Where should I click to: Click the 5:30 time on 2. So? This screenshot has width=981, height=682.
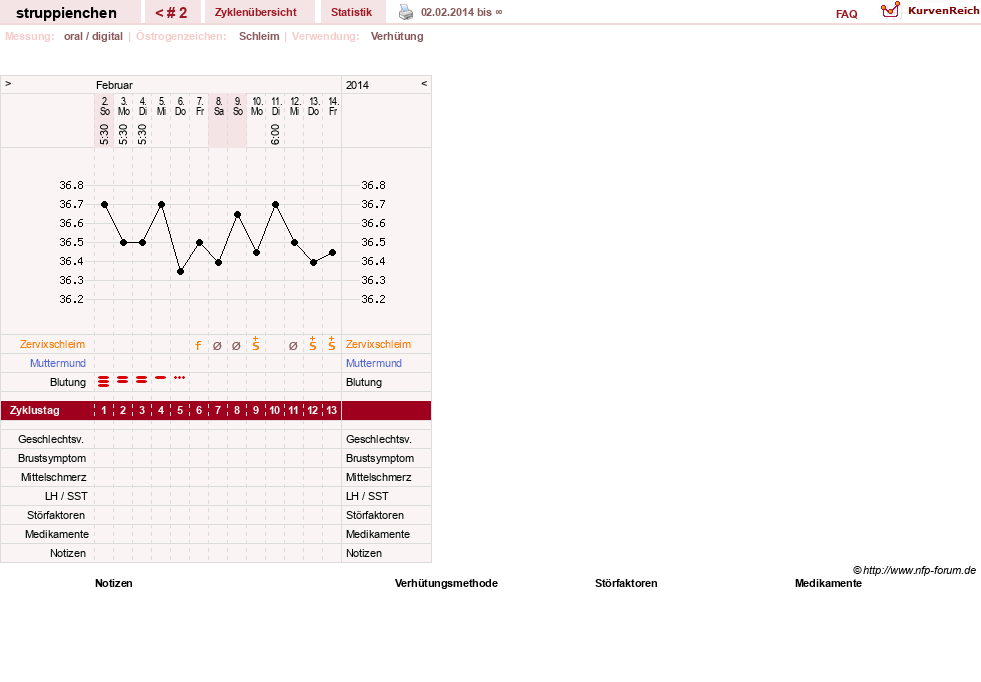[x=104, y=134]
